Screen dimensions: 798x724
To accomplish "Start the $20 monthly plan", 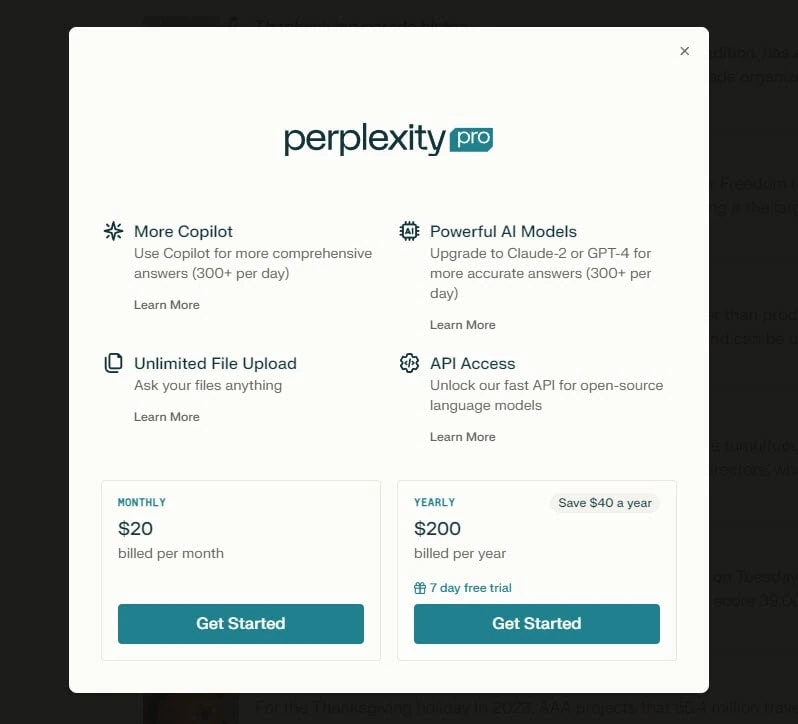I will click(241, 624).
